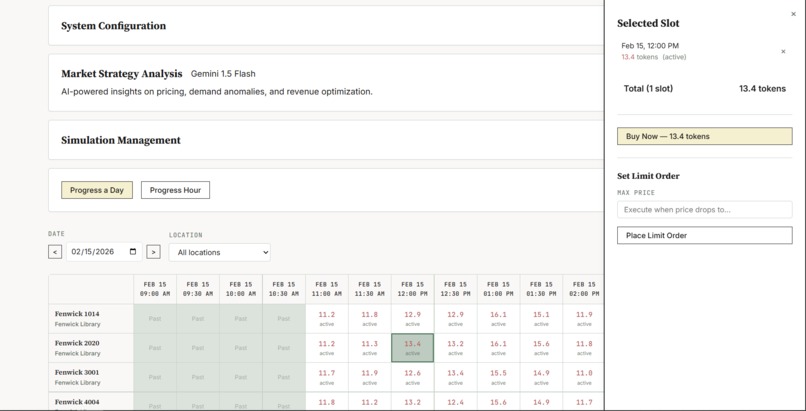Select Fenwick 3001 12:30 PM slot 13.4
Screen dimensions: 806x411
click(x=455, y=377)
